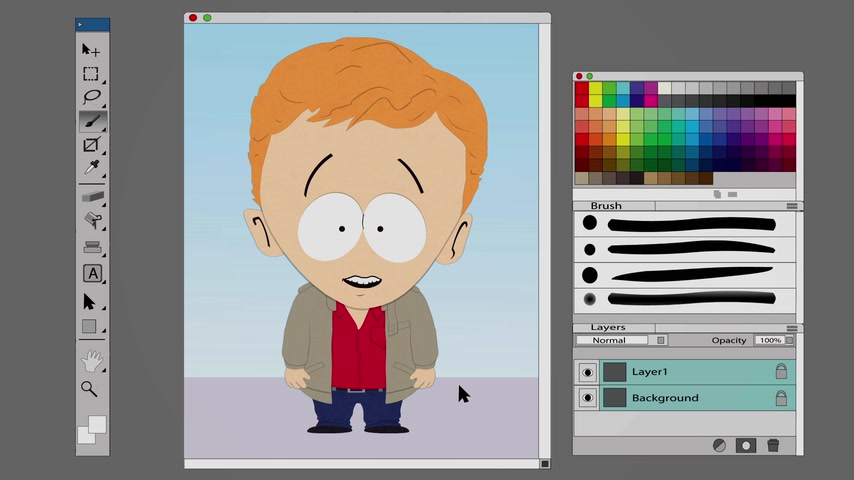Click the foreground/background color squares

(92, 429)
